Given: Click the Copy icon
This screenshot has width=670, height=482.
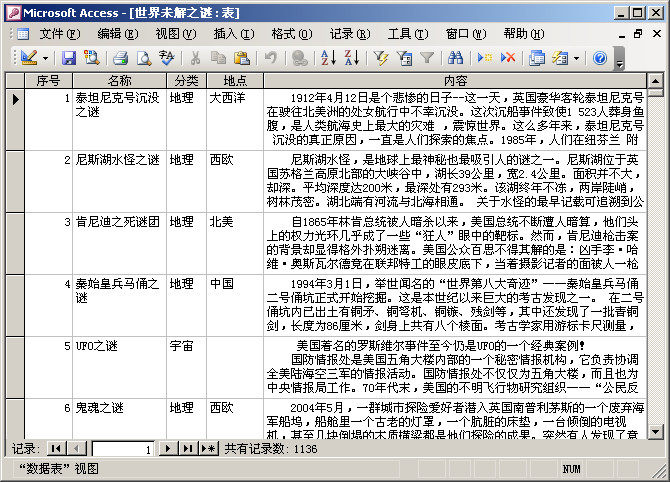Looking at the screenshot, I should point(218,58).
